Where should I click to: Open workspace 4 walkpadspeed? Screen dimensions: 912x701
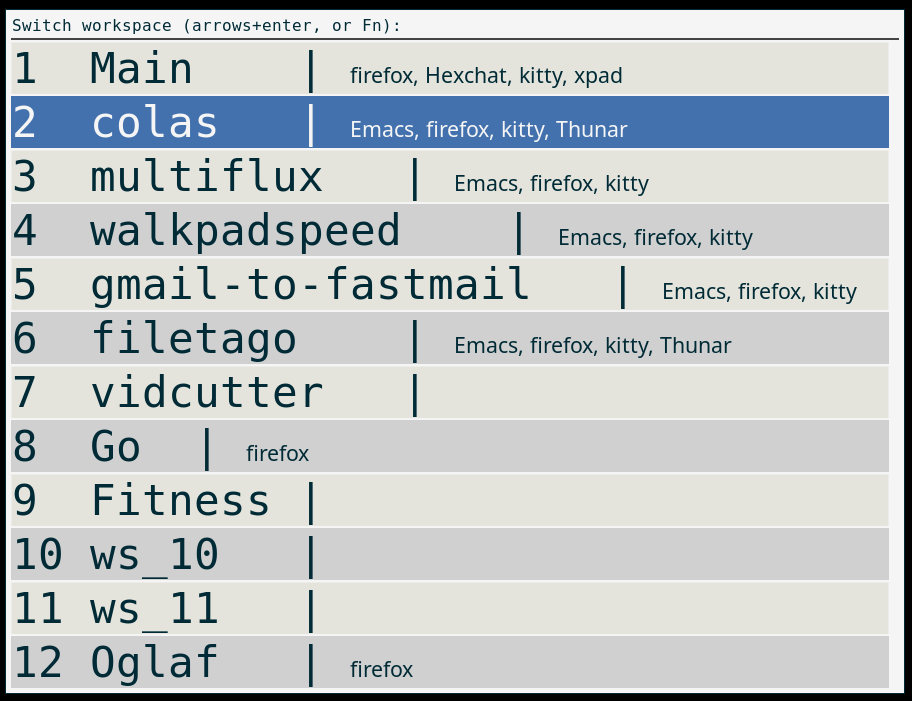tap(450, 230)
